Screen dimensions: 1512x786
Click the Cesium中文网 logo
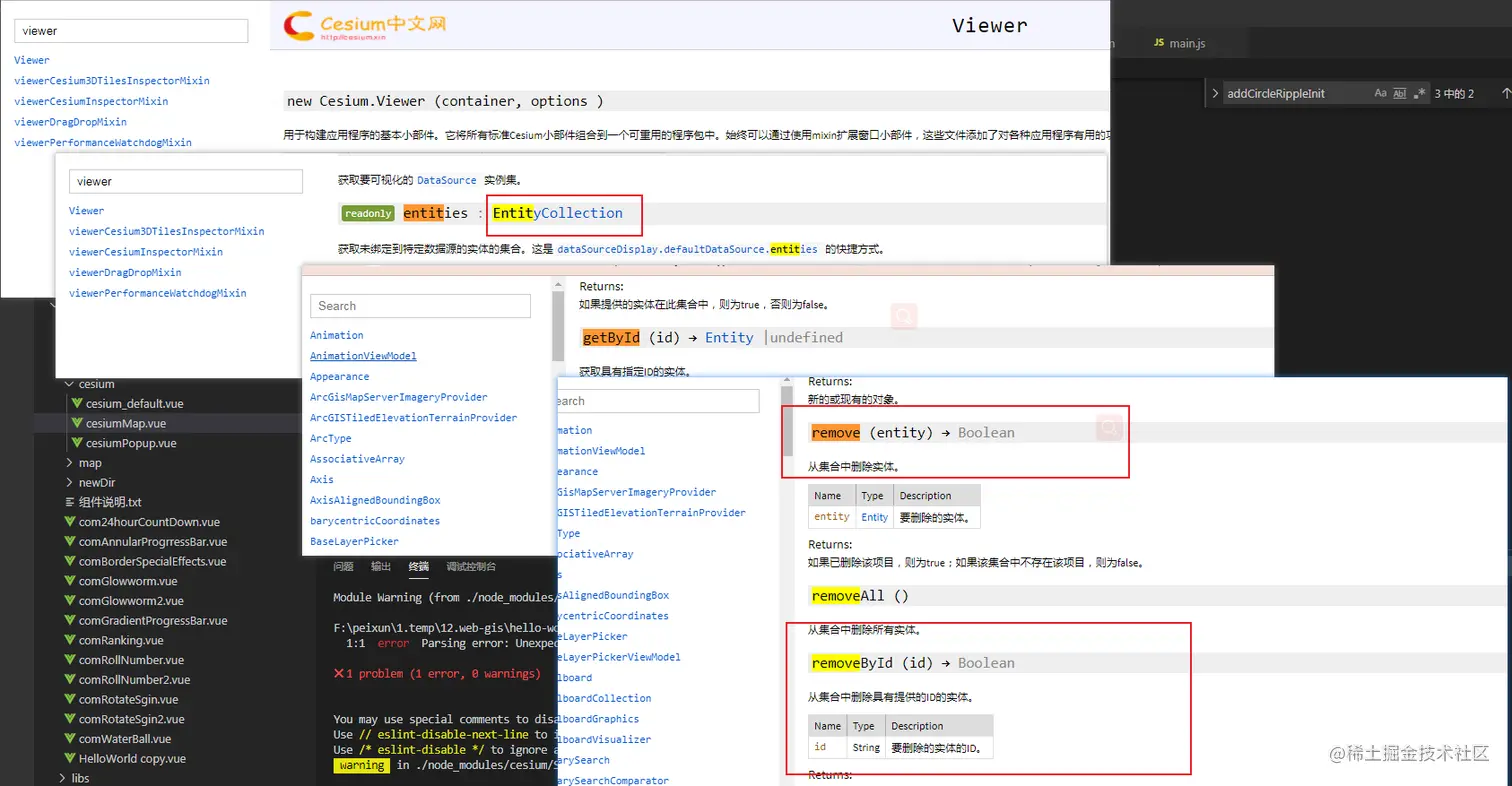click(x=364, y=24)
